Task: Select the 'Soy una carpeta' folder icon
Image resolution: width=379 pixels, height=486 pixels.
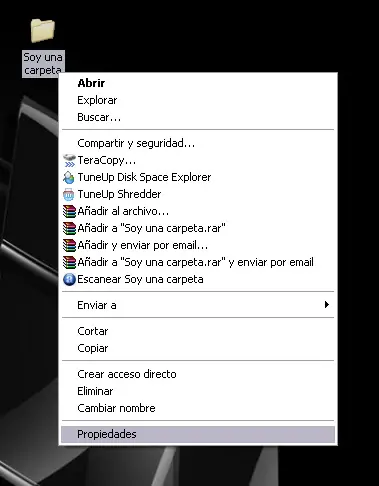Action: coord(43,31)
